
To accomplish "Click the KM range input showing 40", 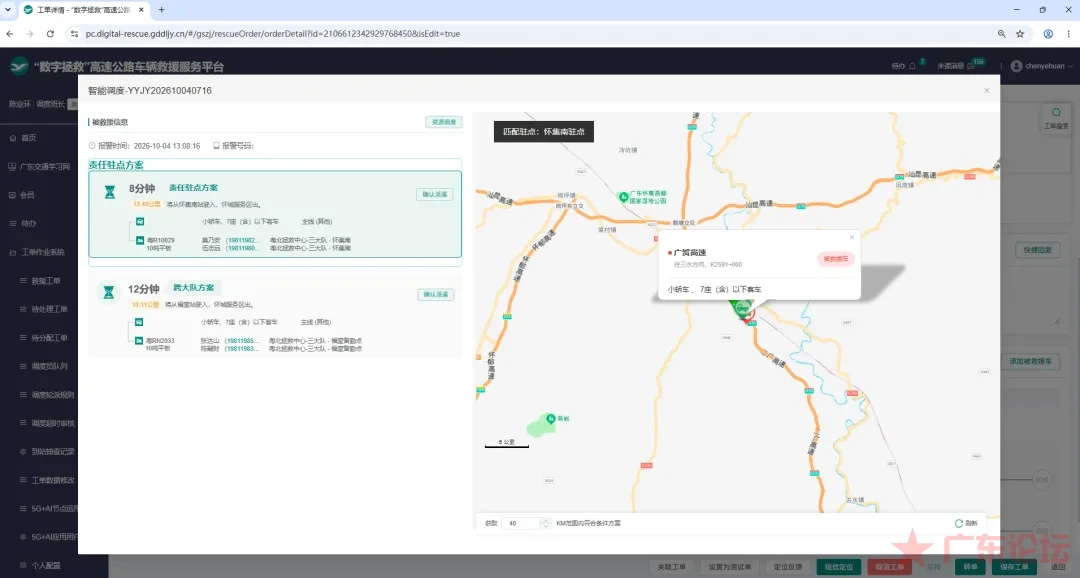I will (521, 523).
